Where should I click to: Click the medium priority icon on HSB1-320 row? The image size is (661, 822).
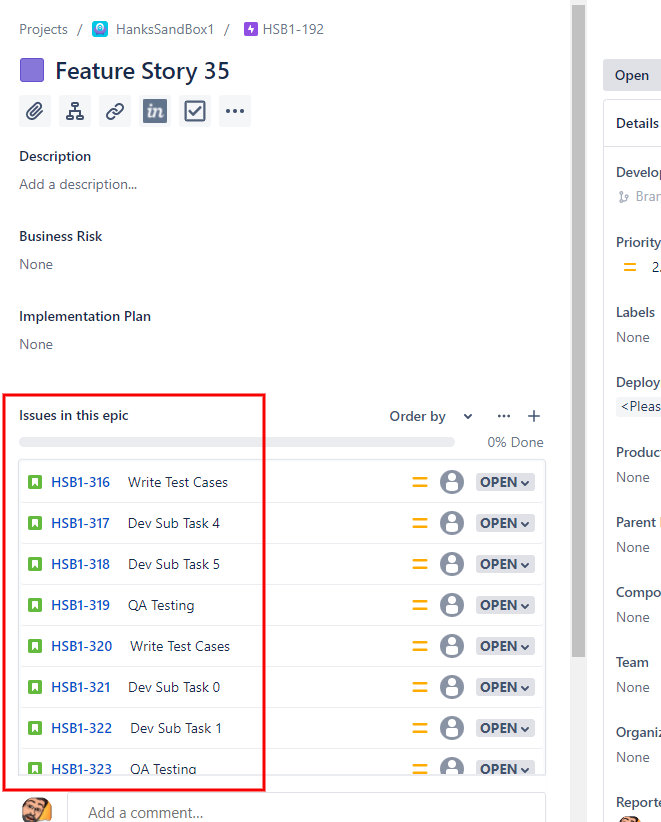click(x=420, y=646)
